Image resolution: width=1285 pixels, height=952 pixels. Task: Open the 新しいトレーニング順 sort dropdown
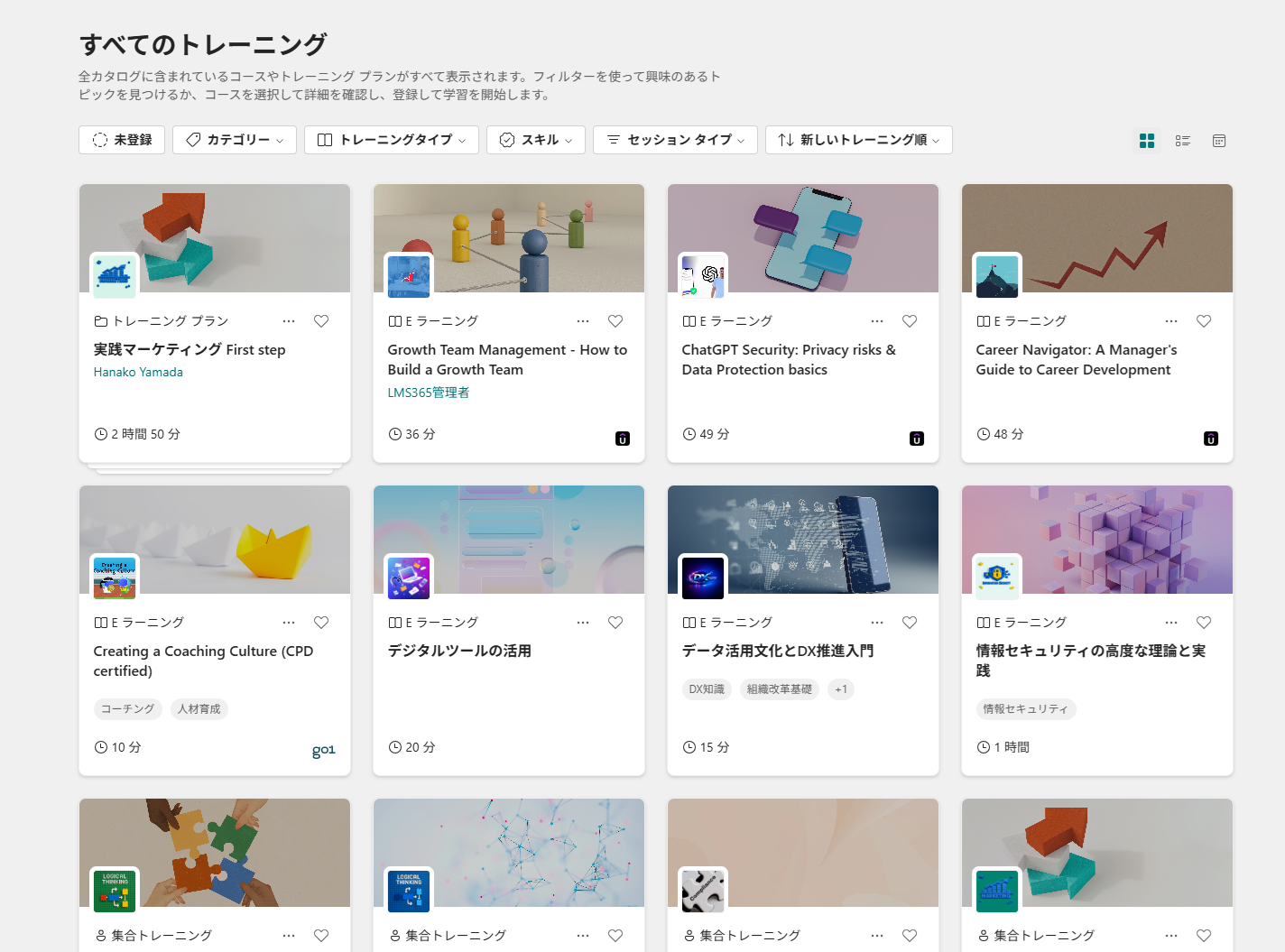click(859, 140)
